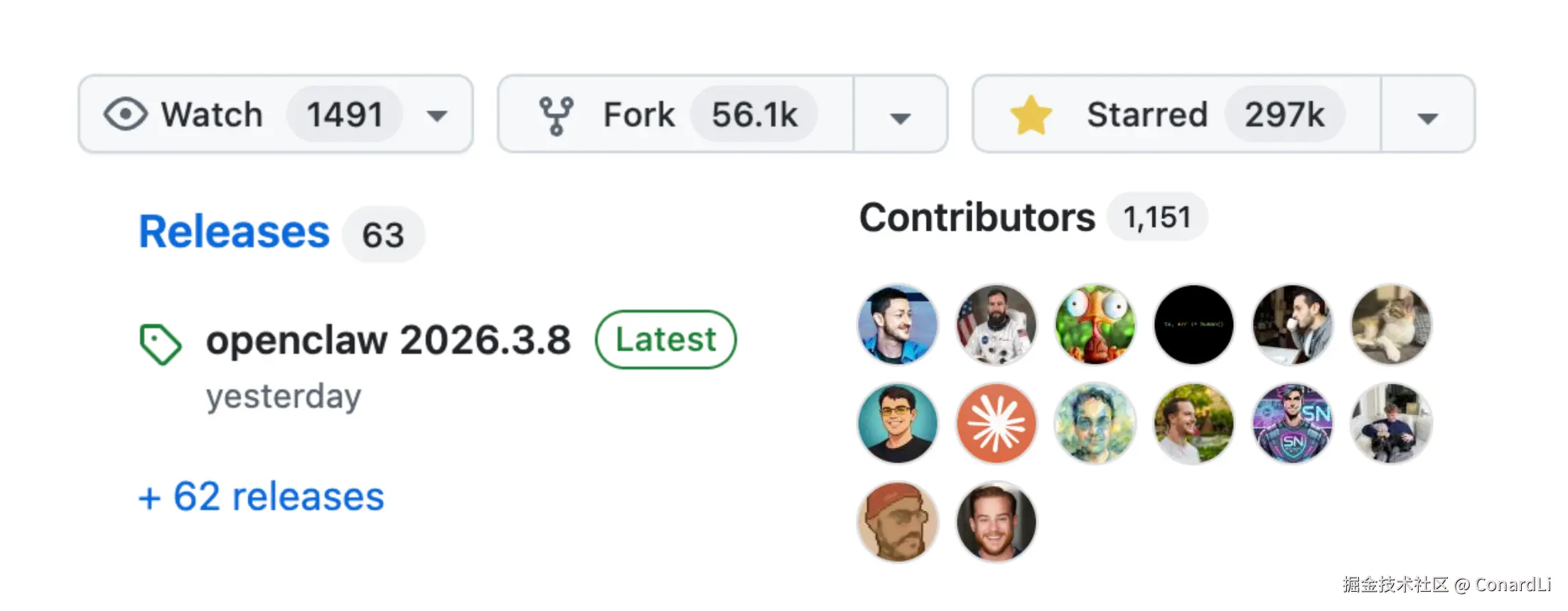Open the green frog cartoon avatar
Screen dimensions: 1568x611
click(x=1095, y=325)
